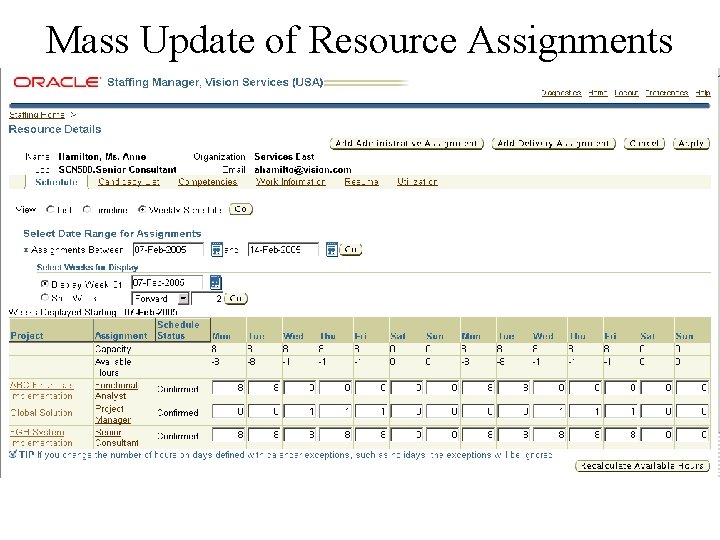720x540 pixels.
Task: Click Go next to the View options
Action: (241, 209)
